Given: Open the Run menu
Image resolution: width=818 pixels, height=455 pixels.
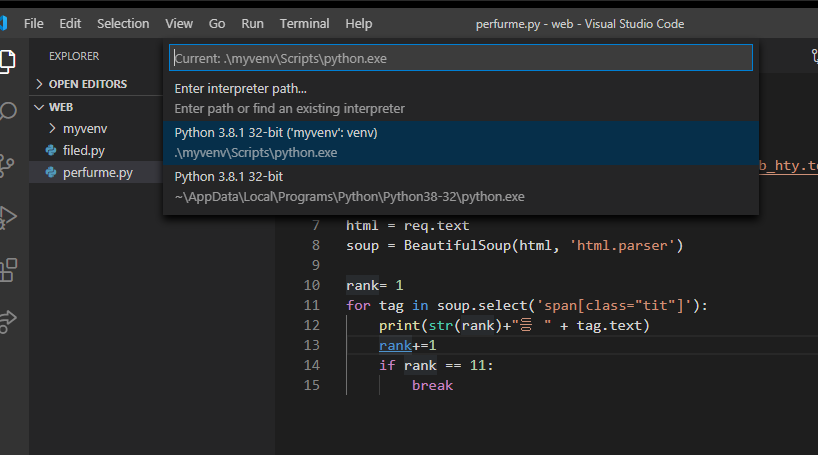Looking at the screenshot, I should pyautogui.click(x=252, y=23).
